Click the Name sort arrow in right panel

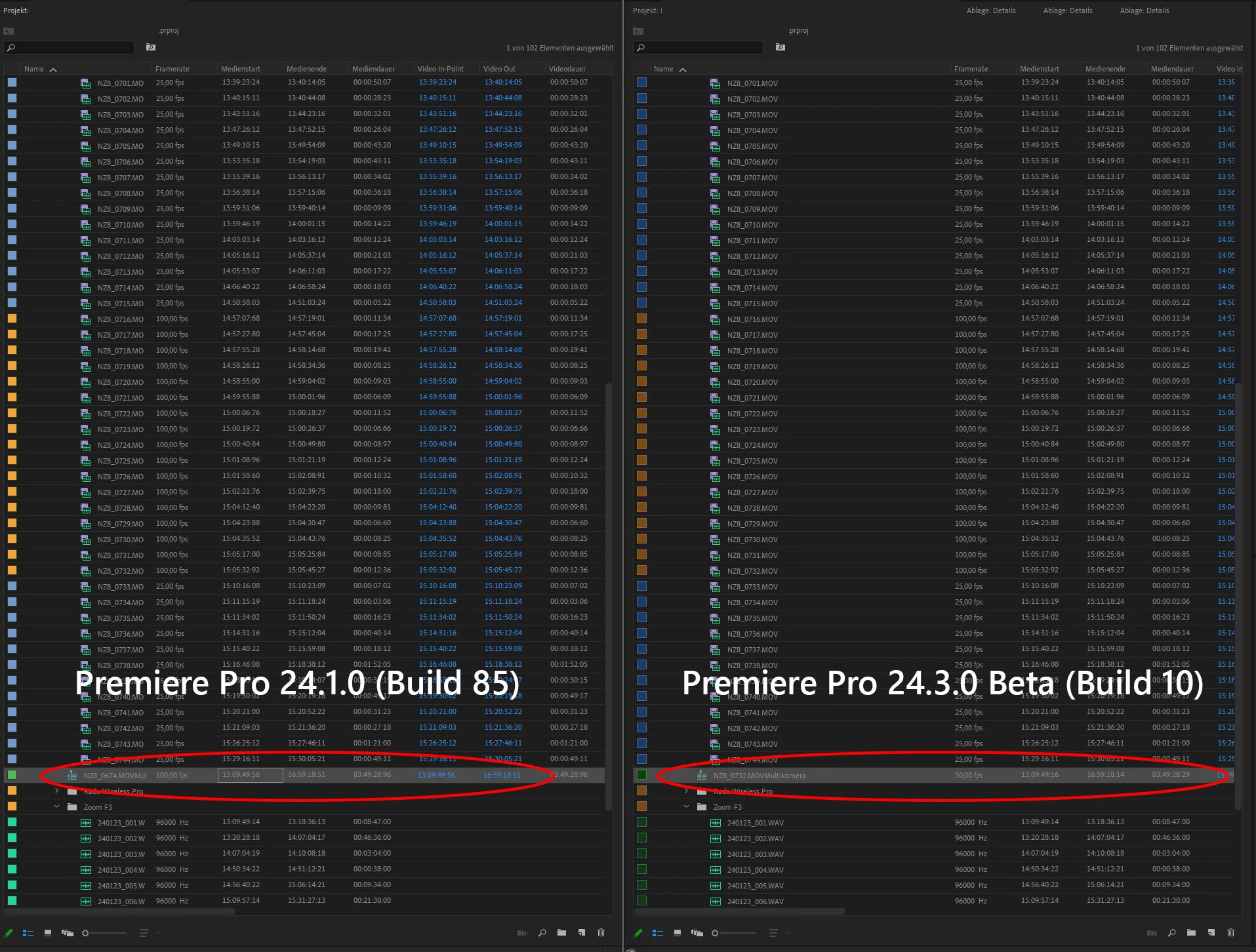(683, 69)
